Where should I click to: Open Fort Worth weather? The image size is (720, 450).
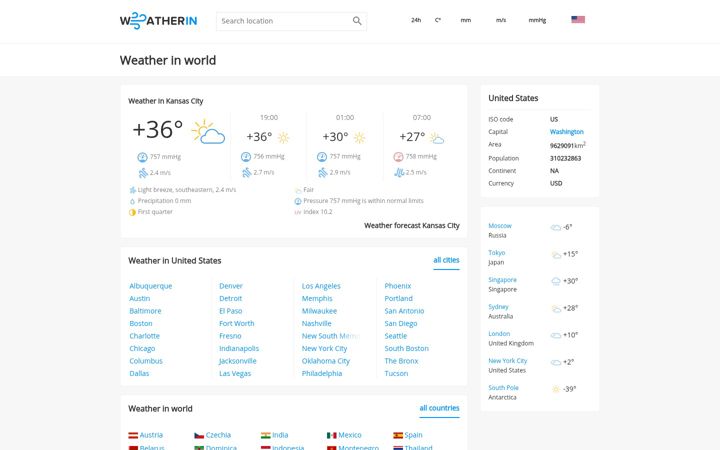tap(236, 324)
